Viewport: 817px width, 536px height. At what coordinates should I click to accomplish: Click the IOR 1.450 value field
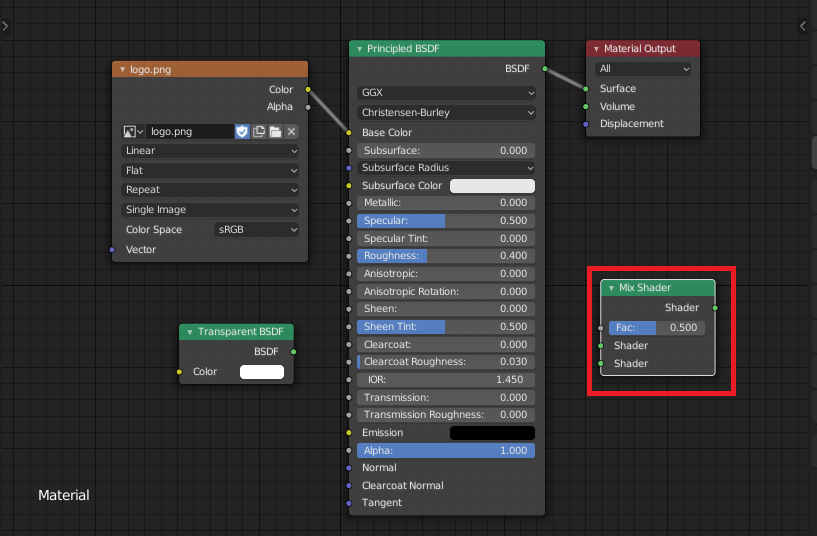click(x=446, y=380)
